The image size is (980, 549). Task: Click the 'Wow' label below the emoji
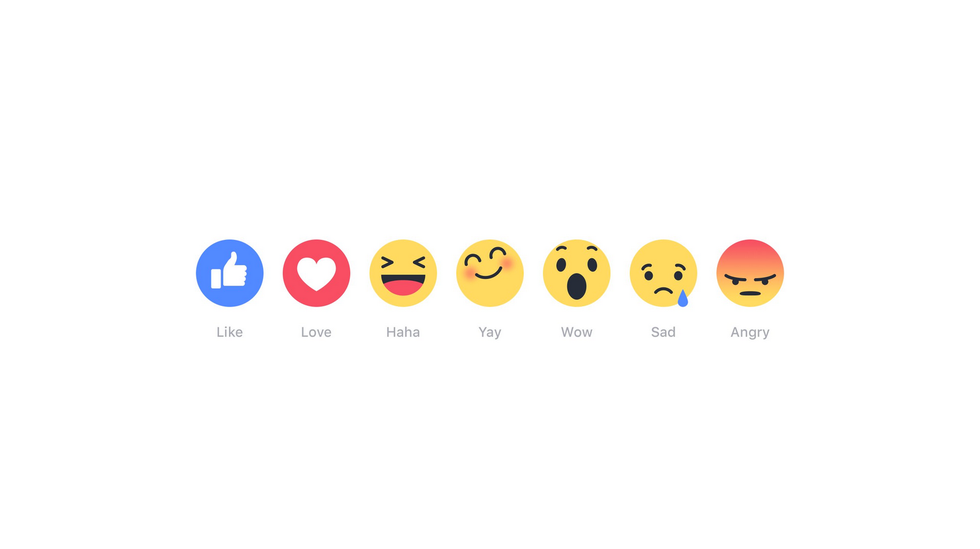tap(576, 332)
